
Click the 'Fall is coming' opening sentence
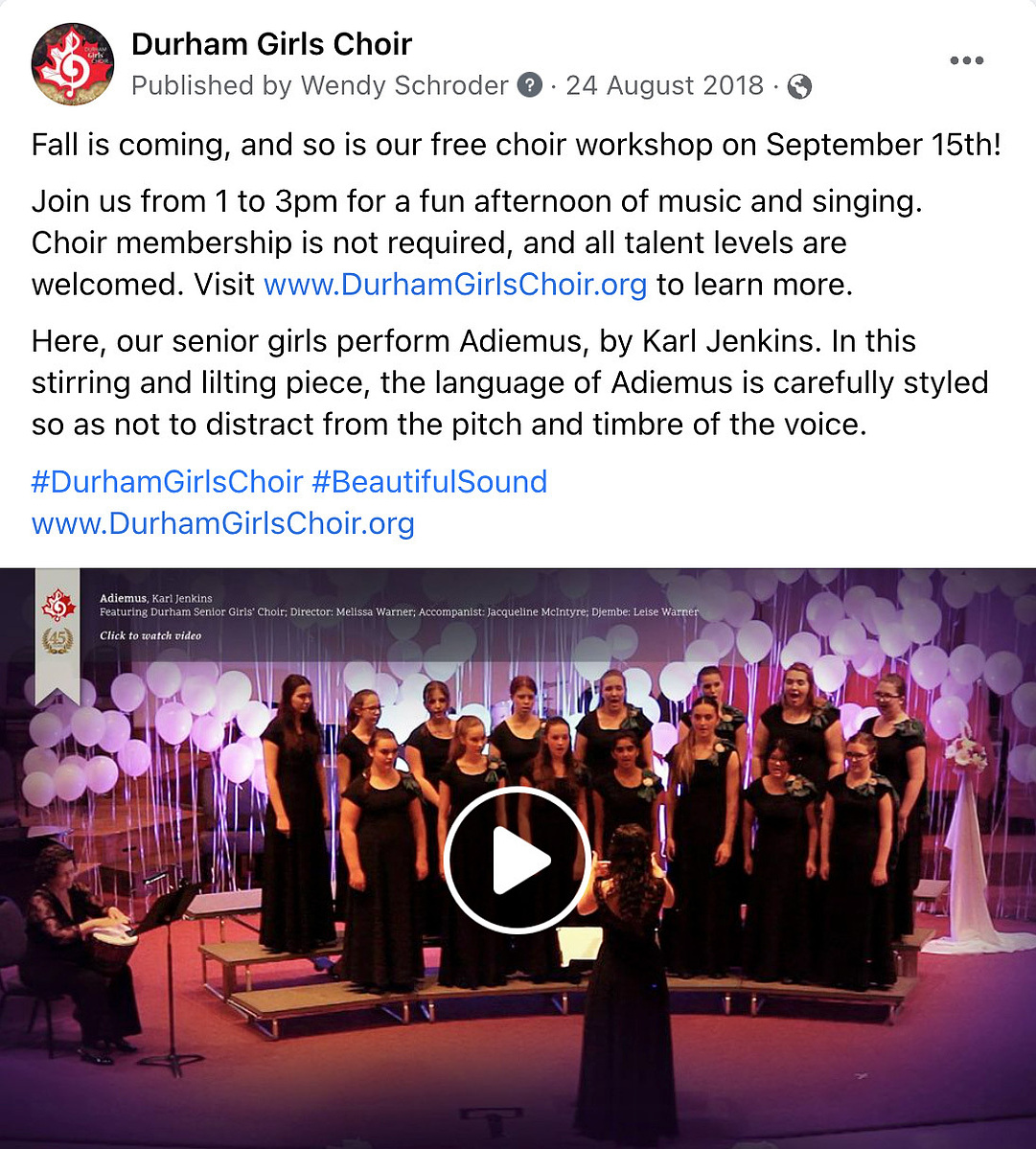coord(516,145)
